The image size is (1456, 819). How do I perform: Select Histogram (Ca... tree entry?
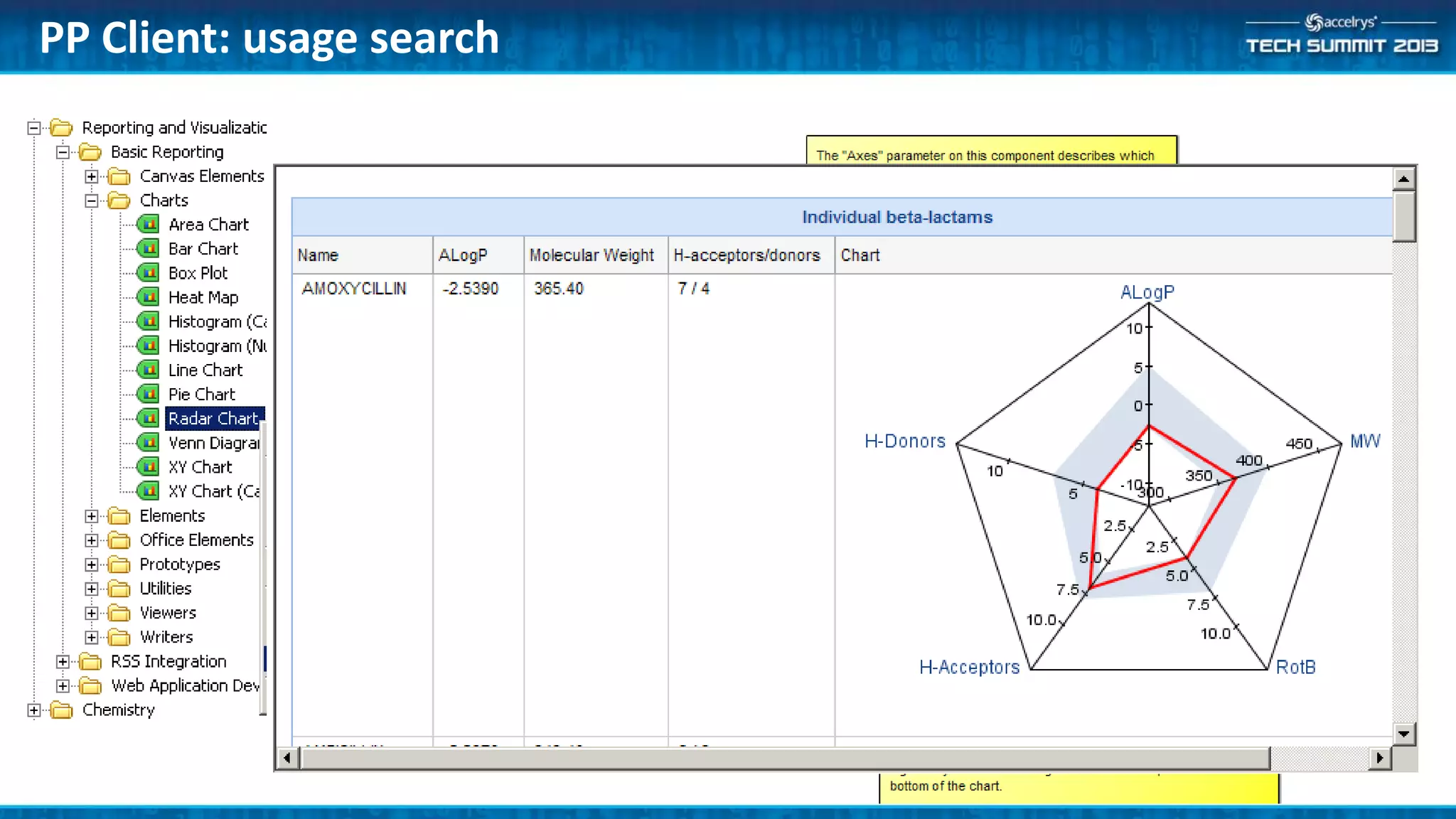pyautogui.click(x=218, y=322)
